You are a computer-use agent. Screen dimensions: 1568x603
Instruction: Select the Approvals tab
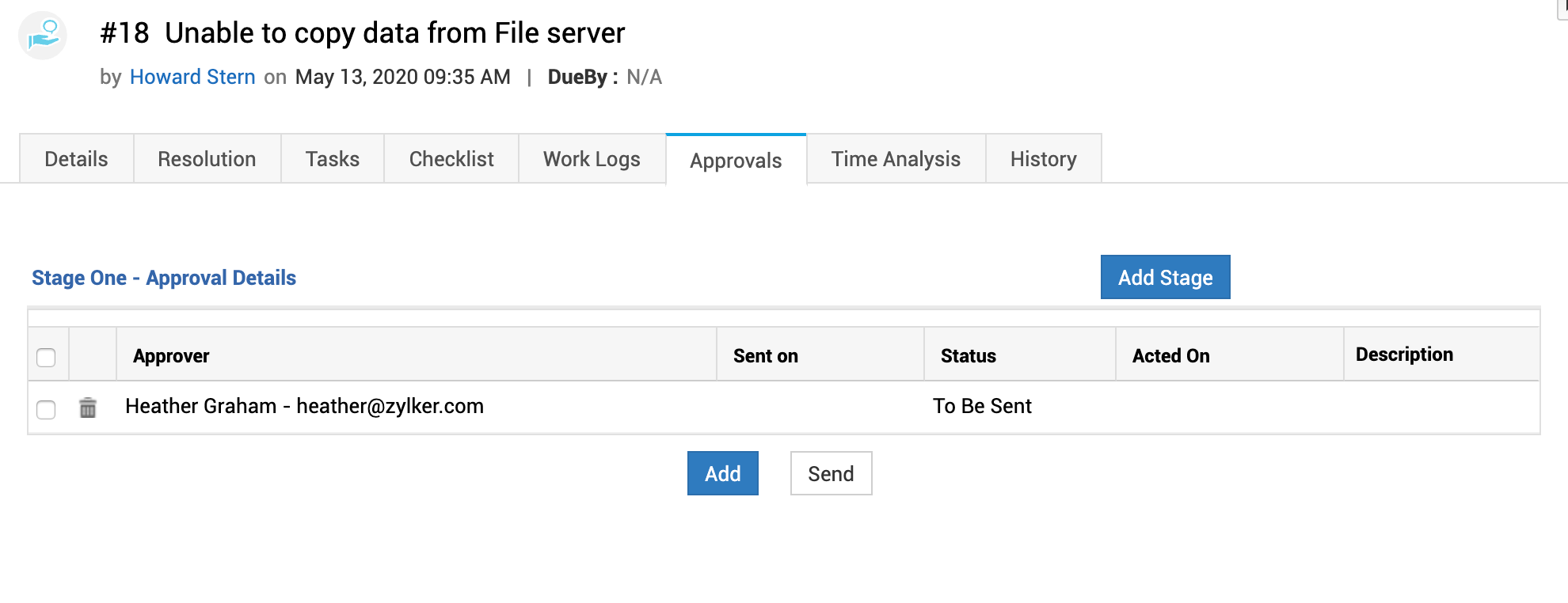736,161
